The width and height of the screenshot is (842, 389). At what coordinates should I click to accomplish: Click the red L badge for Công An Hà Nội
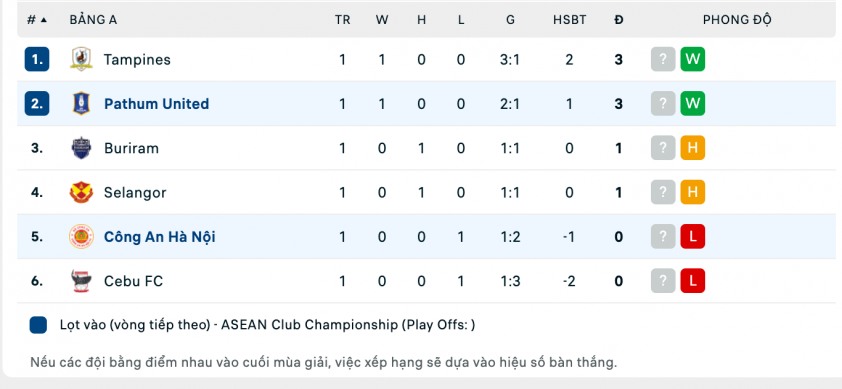click(x=693, y=236)
